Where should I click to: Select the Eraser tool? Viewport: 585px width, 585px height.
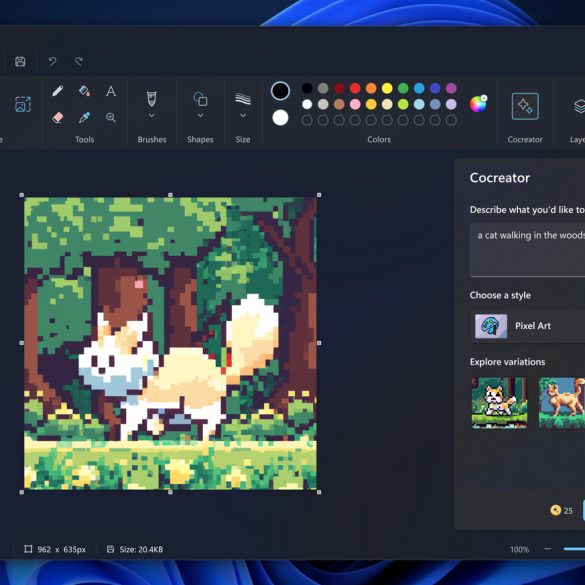(57, 118)
